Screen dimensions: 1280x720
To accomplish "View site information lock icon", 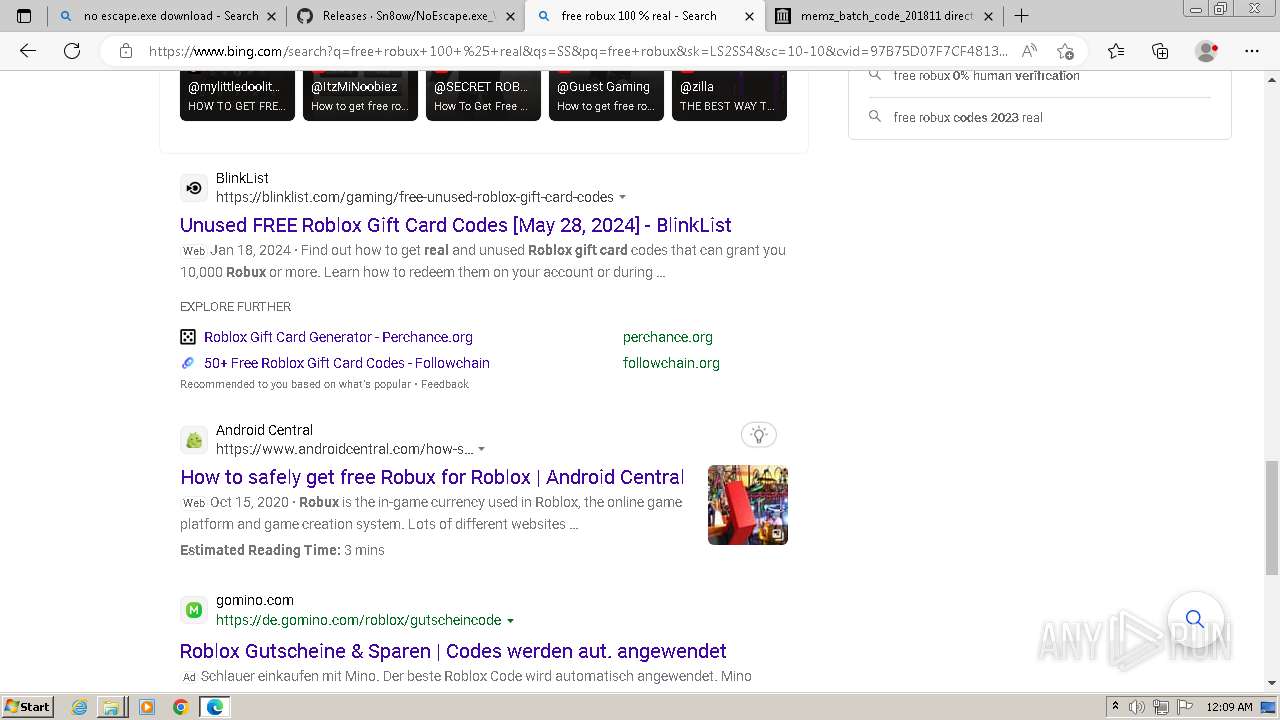I will pos(126,51).
